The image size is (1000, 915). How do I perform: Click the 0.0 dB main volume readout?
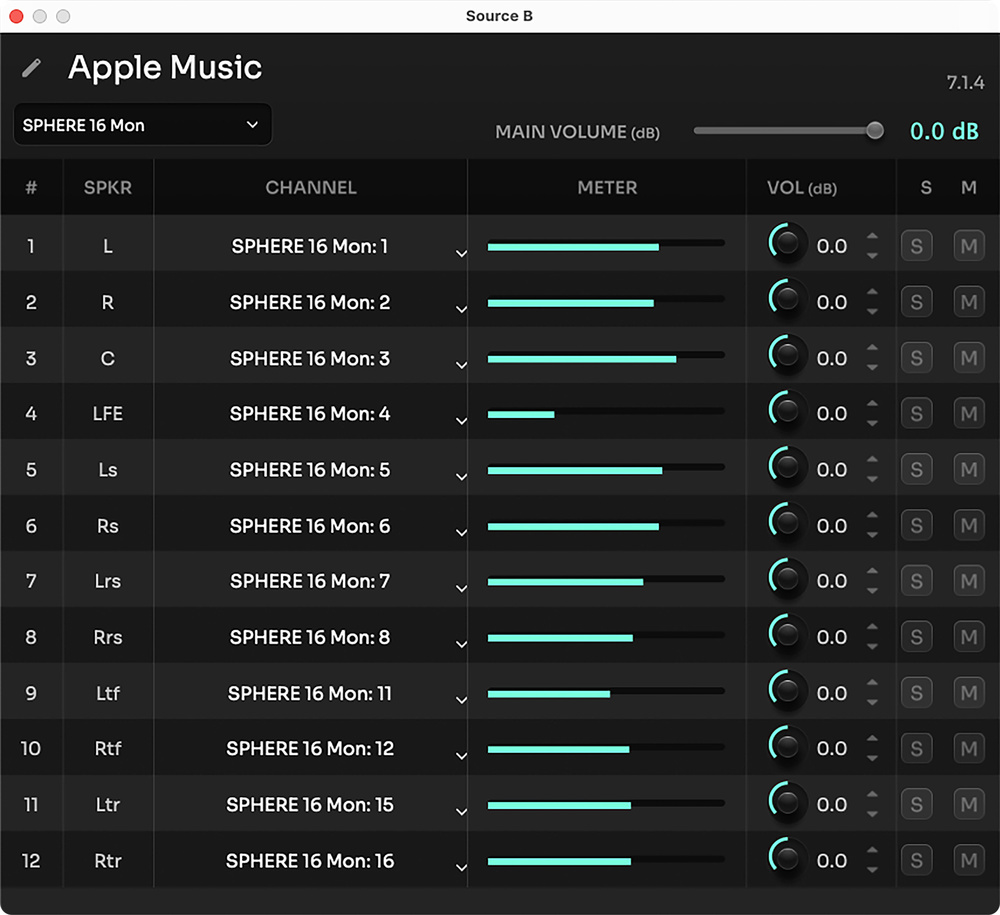943,131
